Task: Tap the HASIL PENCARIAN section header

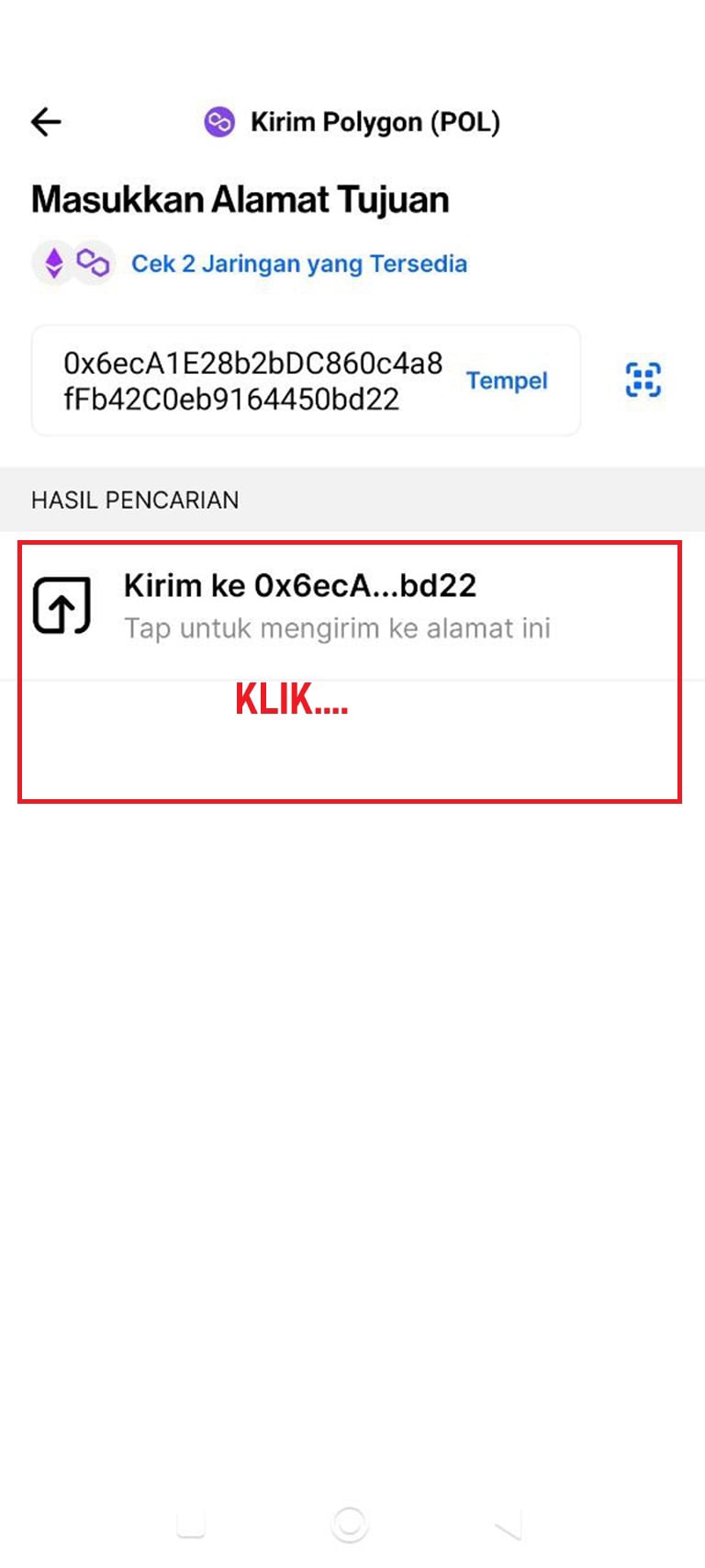Action: [x=135, y=500]
